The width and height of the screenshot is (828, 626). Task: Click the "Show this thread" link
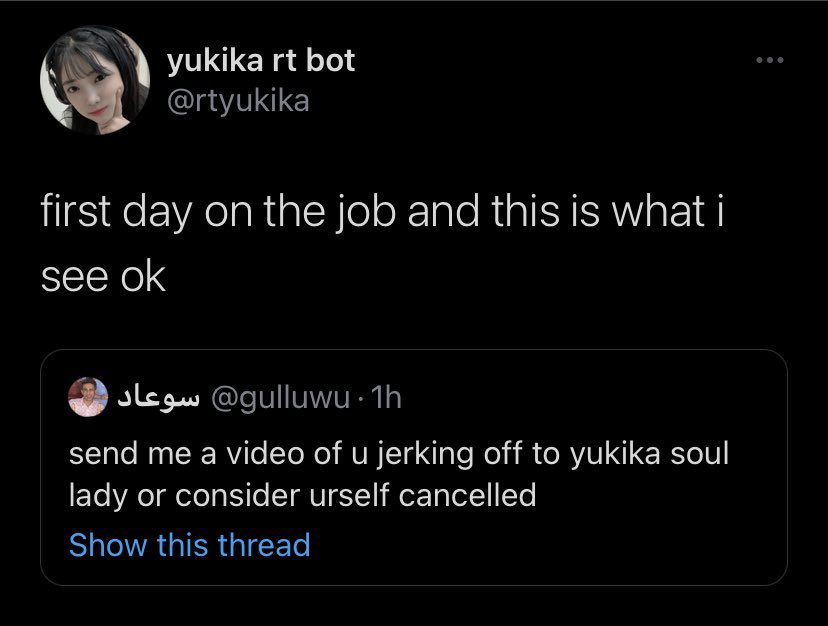tap(189, 545)
